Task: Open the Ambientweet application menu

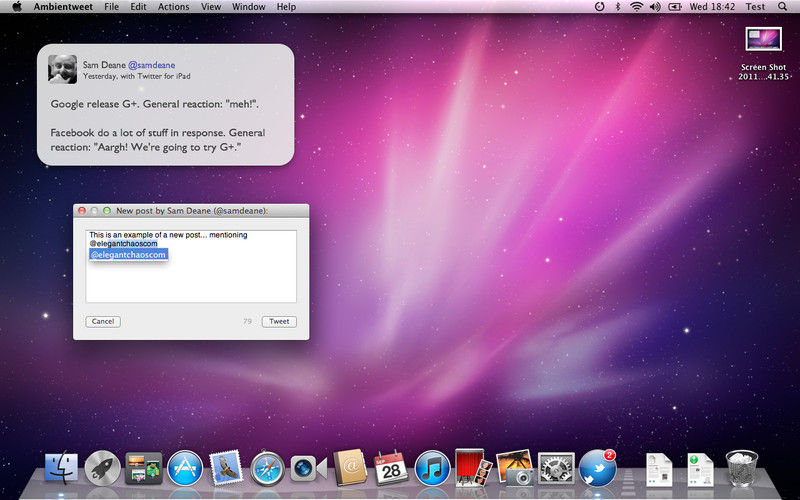Action: (63, 7)
